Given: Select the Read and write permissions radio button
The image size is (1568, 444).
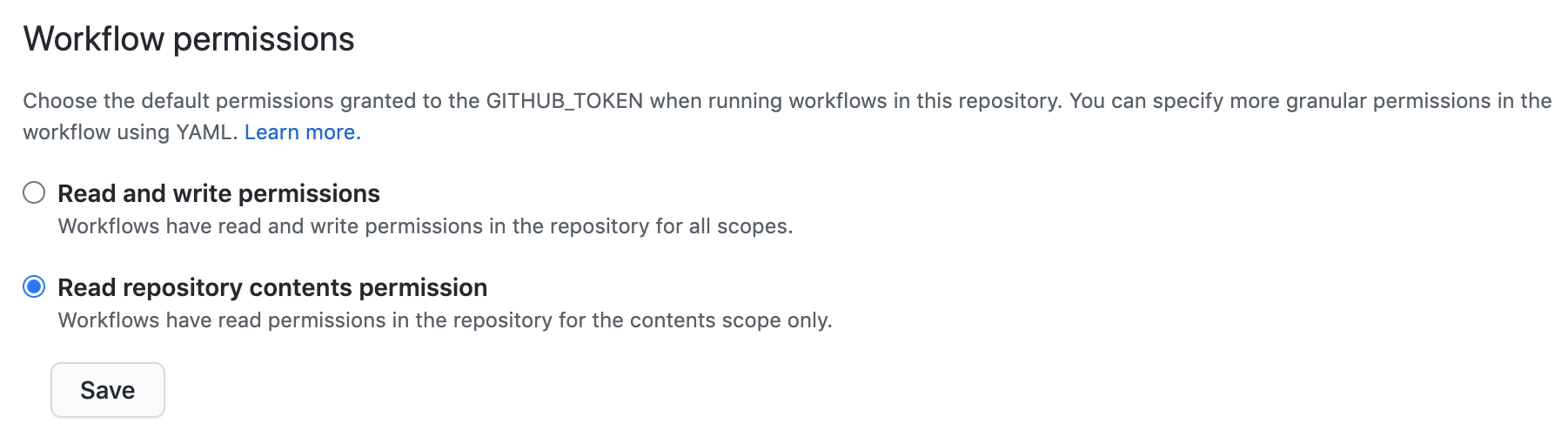Looking at the screenshot, I should 34,192.
